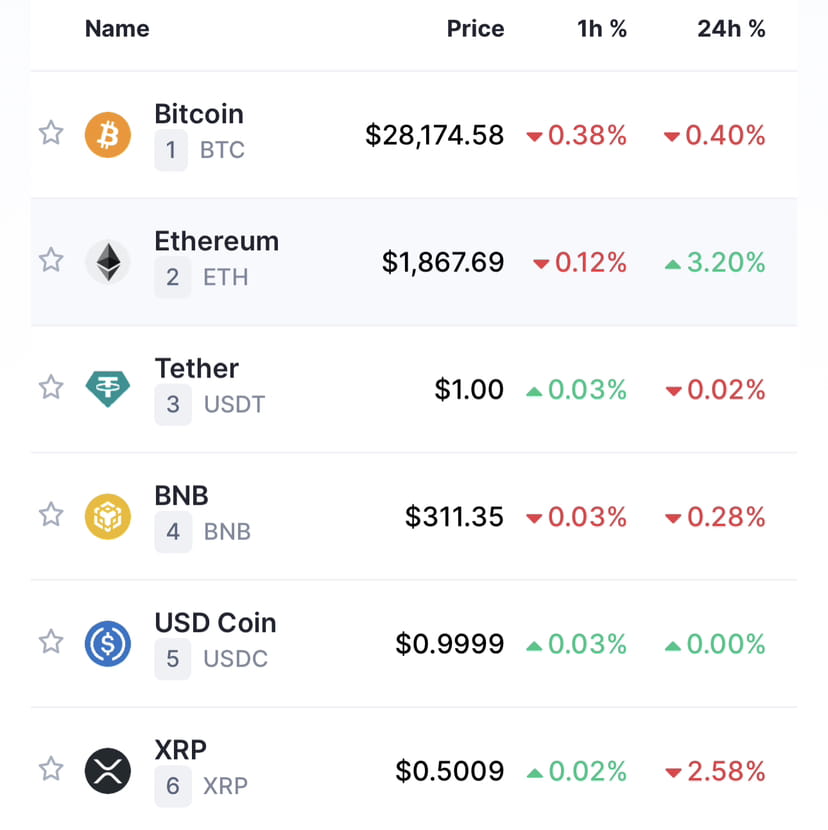Favorite Tether with its star icon
Screen dimensions: 828x830
51,387
